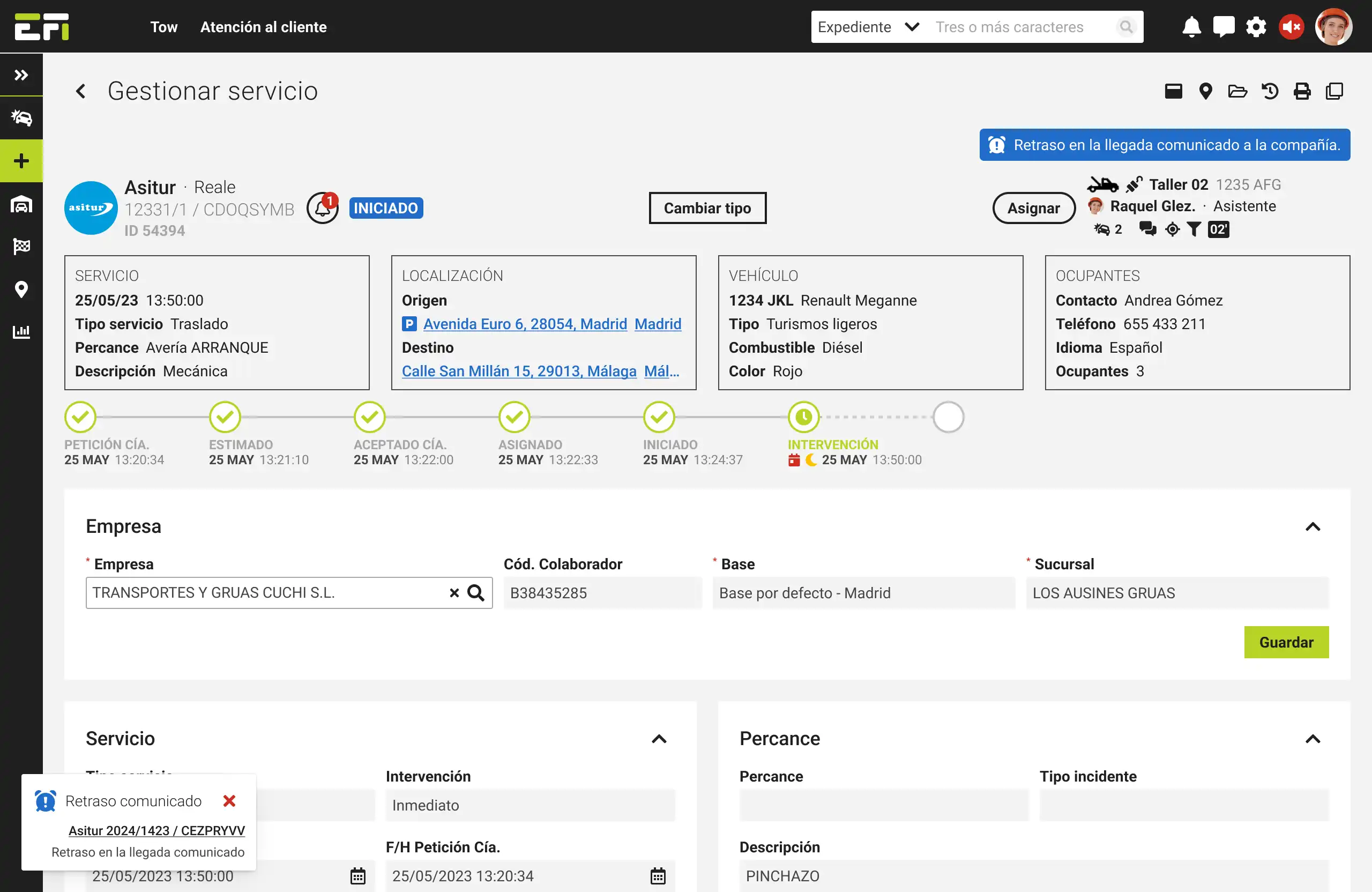Image resolution: width=1372 pixels, height=892 pixels.
Task: Click the Guardar button
Action: pos(1286,642)
